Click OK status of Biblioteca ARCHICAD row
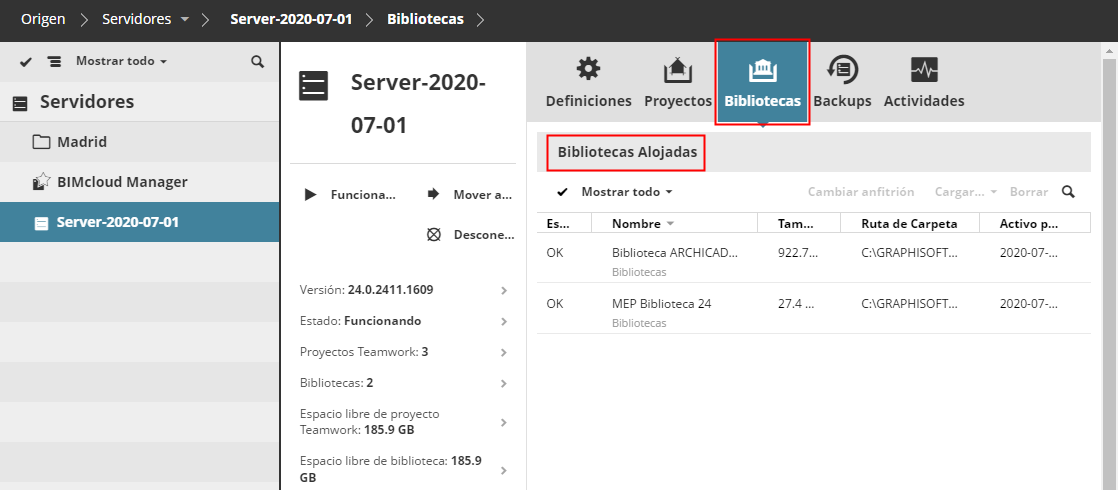Viewport: 1118px width, 490px height. coord(555,252)
